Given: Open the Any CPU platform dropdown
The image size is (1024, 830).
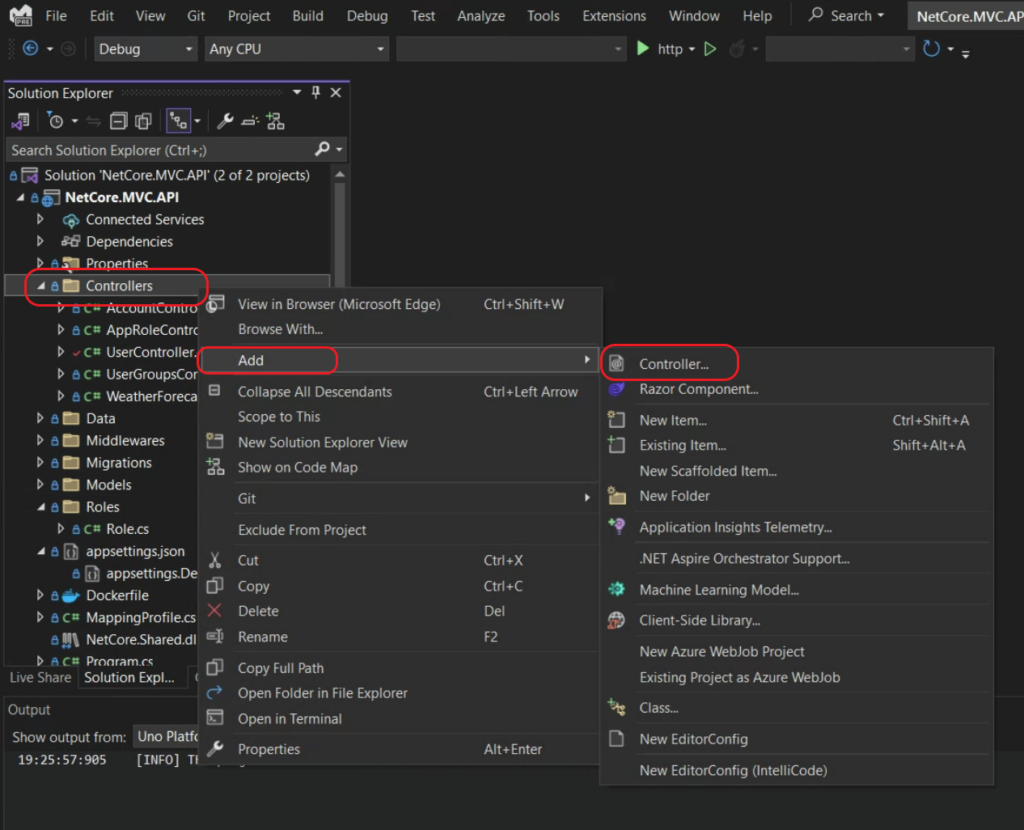Looking at the screenshot, I should (x=296, y=49).
